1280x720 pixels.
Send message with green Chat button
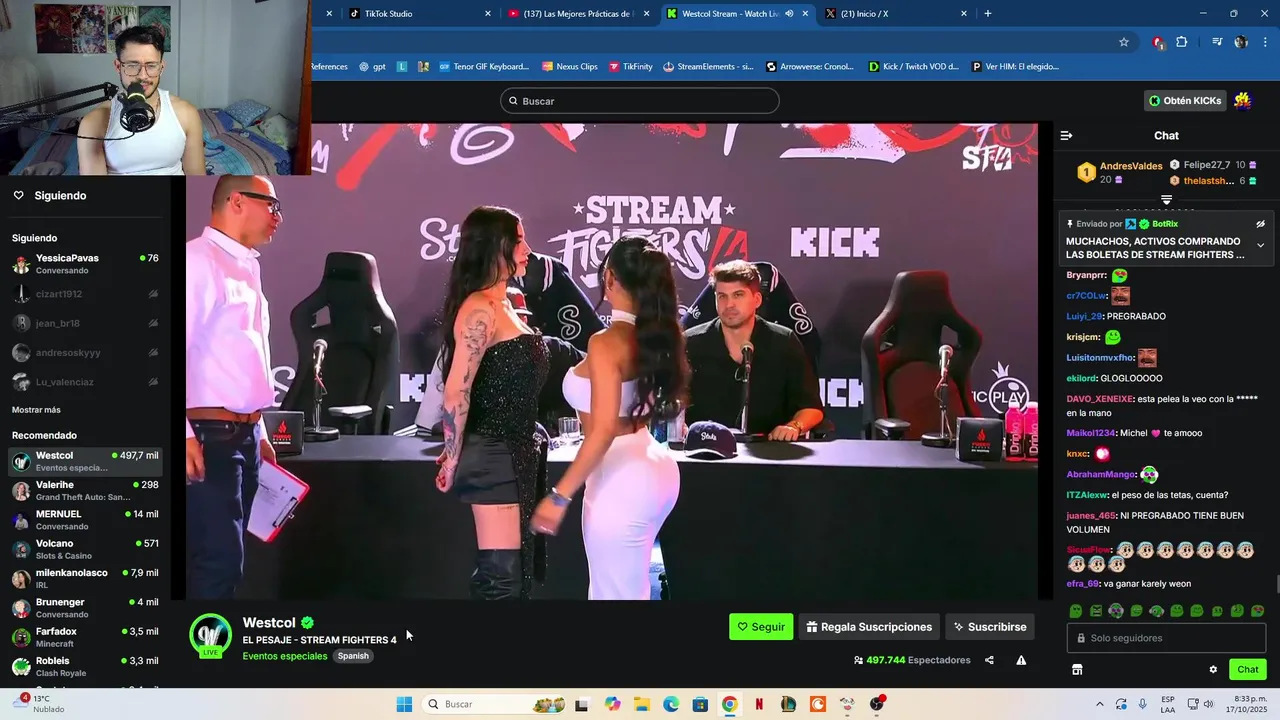tap(1248, 669)
